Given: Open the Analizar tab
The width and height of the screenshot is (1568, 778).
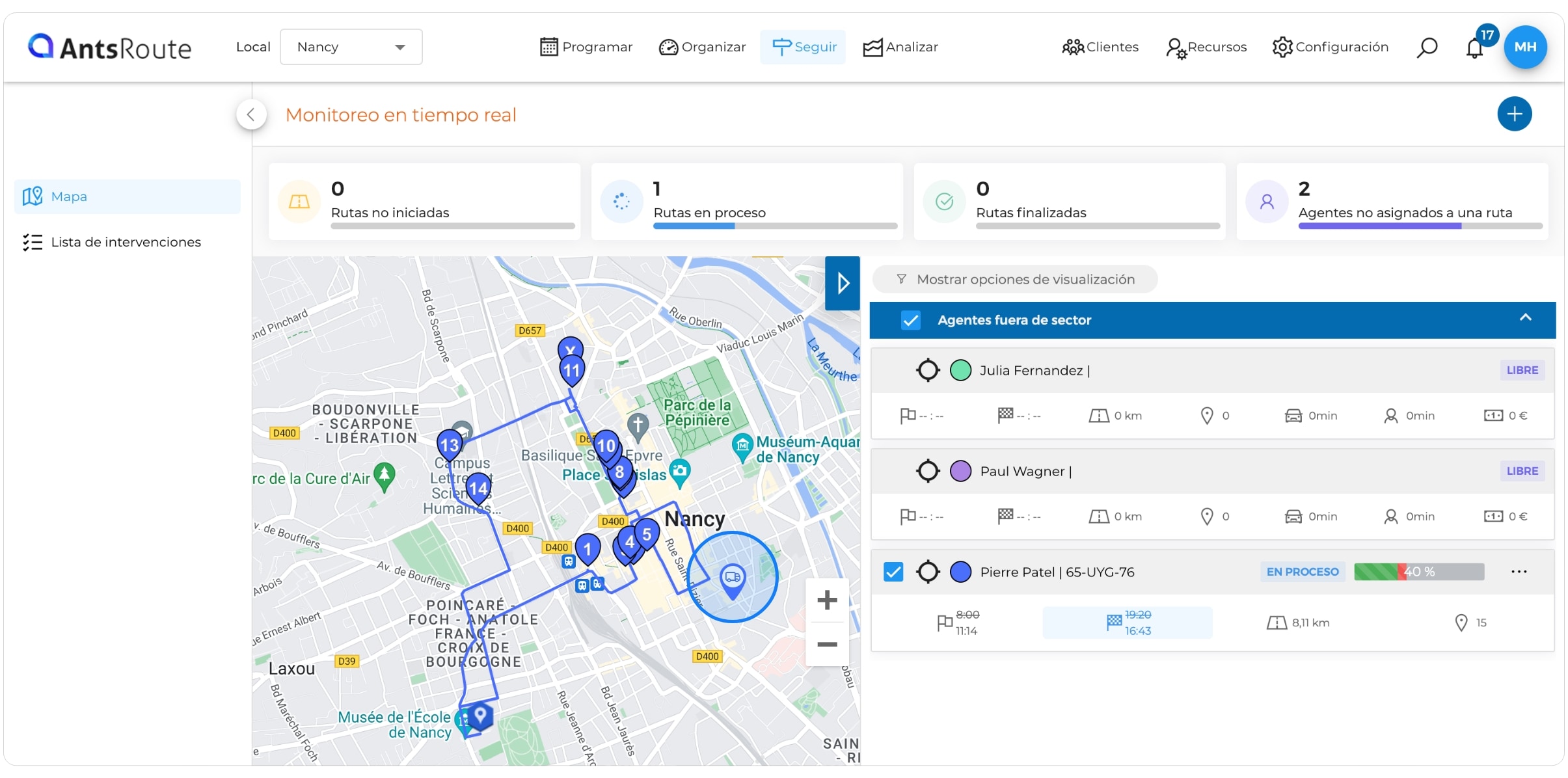Looking at the screenshot, I should [900, 47].
